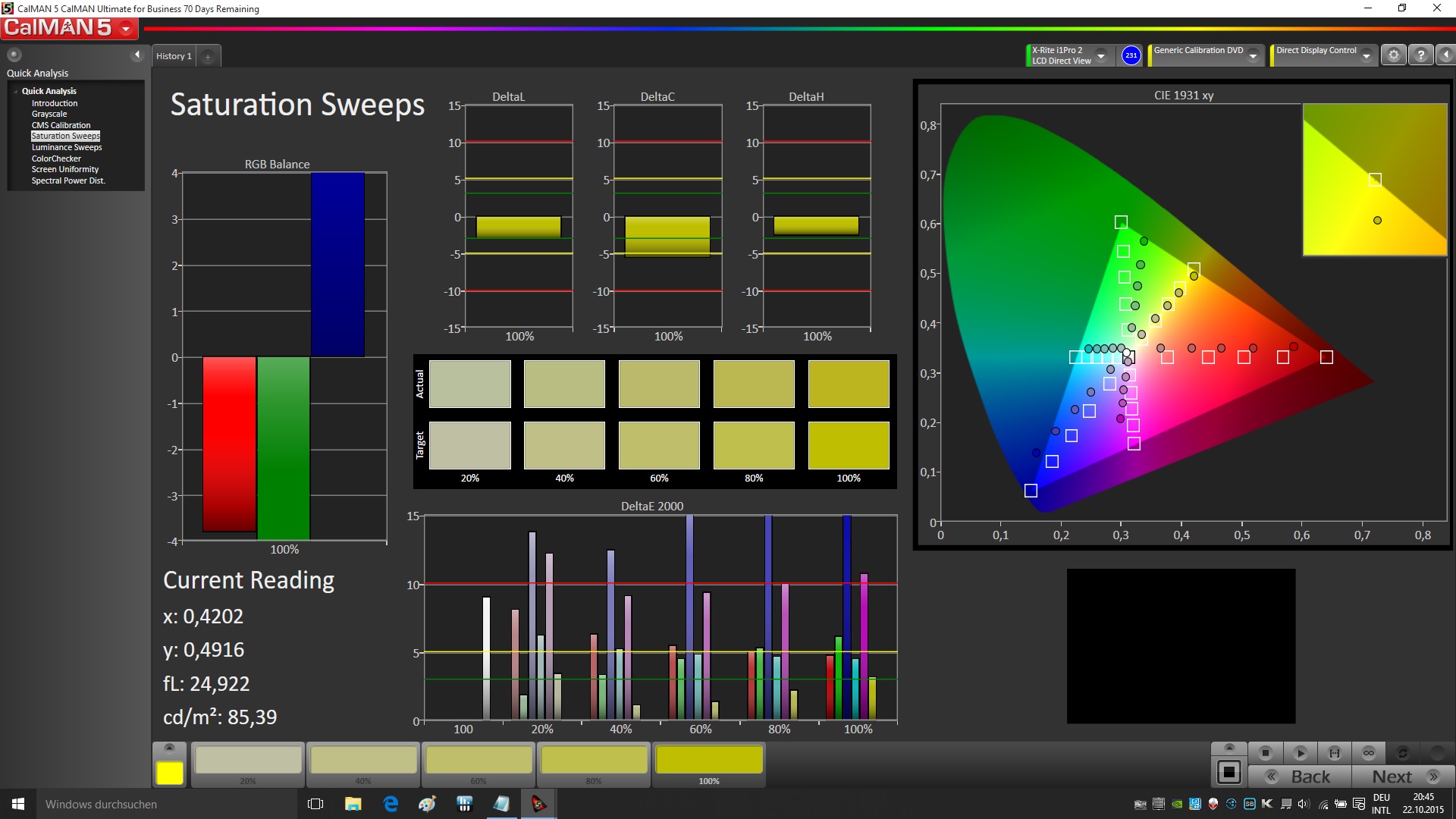1456x819 pixels.
Task: Collapse the Quick Analysis sidebar arrow
Action: pos(137,55)
